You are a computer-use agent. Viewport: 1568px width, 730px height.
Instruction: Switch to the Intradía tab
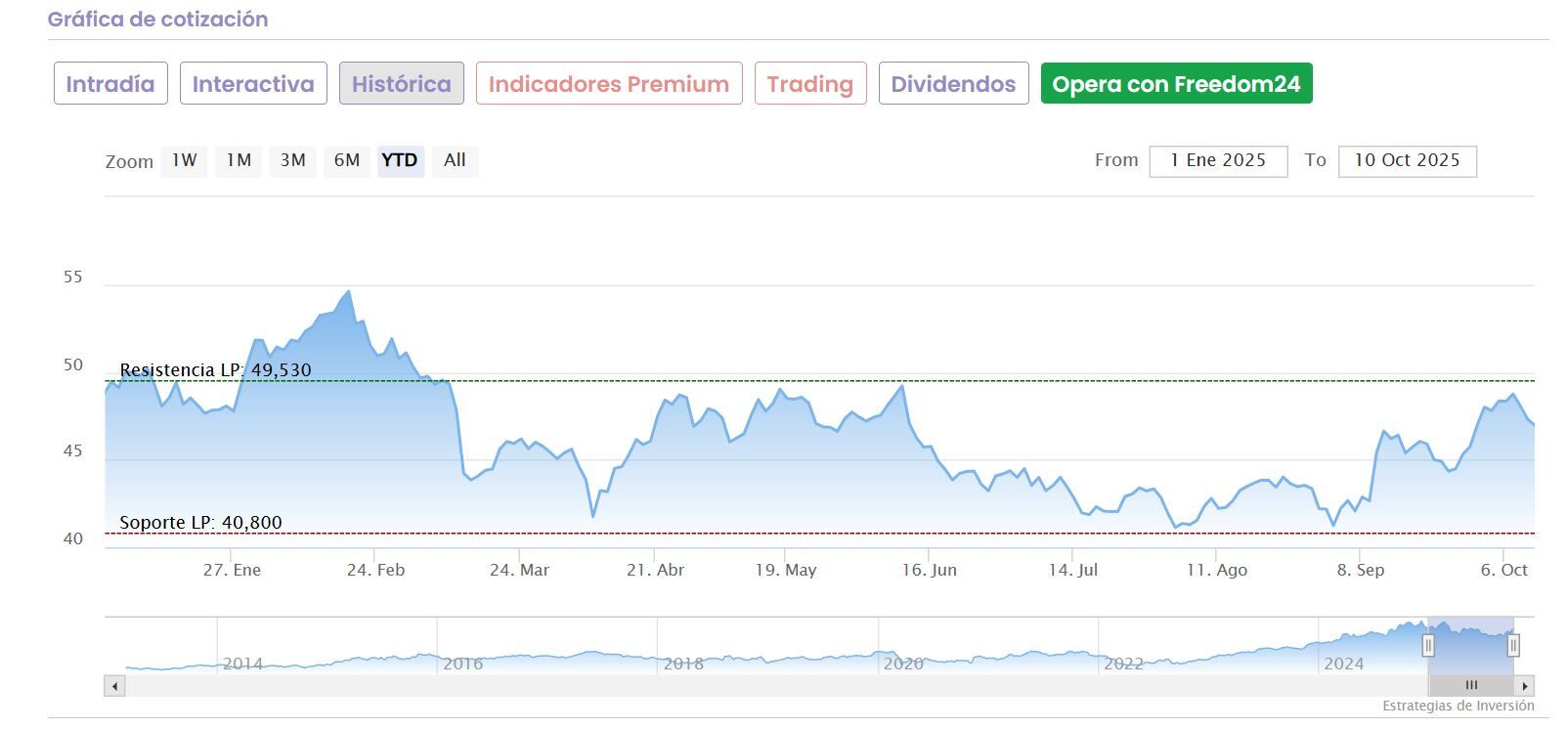[x=110, y=84]
